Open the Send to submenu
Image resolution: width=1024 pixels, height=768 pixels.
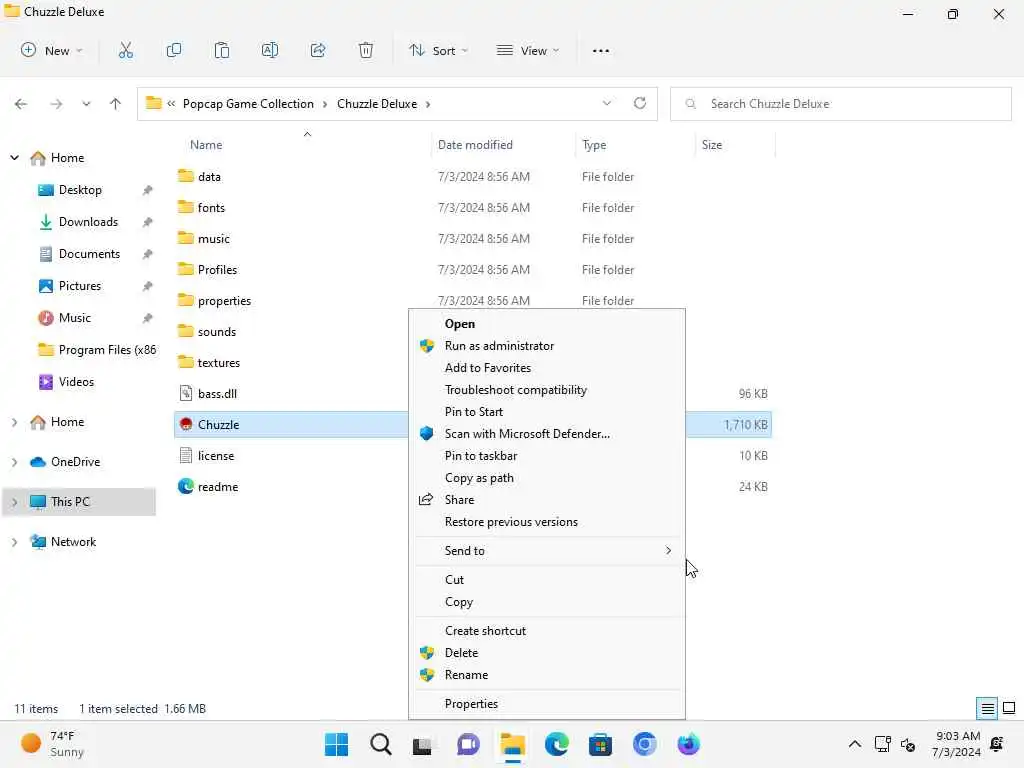point(547,551)
